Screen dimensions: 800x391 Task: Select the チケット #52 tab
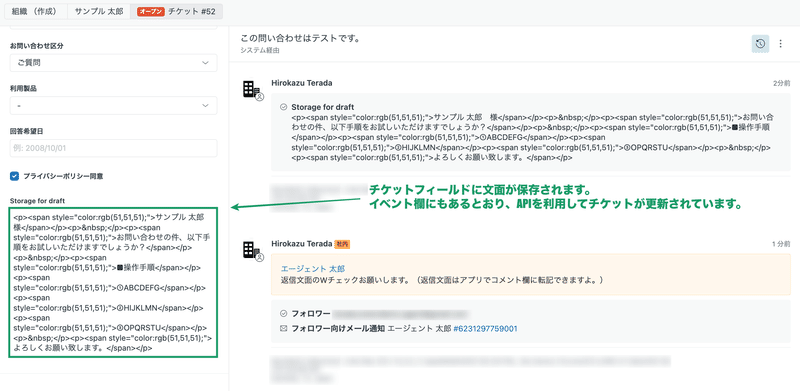tap(177, 11)
